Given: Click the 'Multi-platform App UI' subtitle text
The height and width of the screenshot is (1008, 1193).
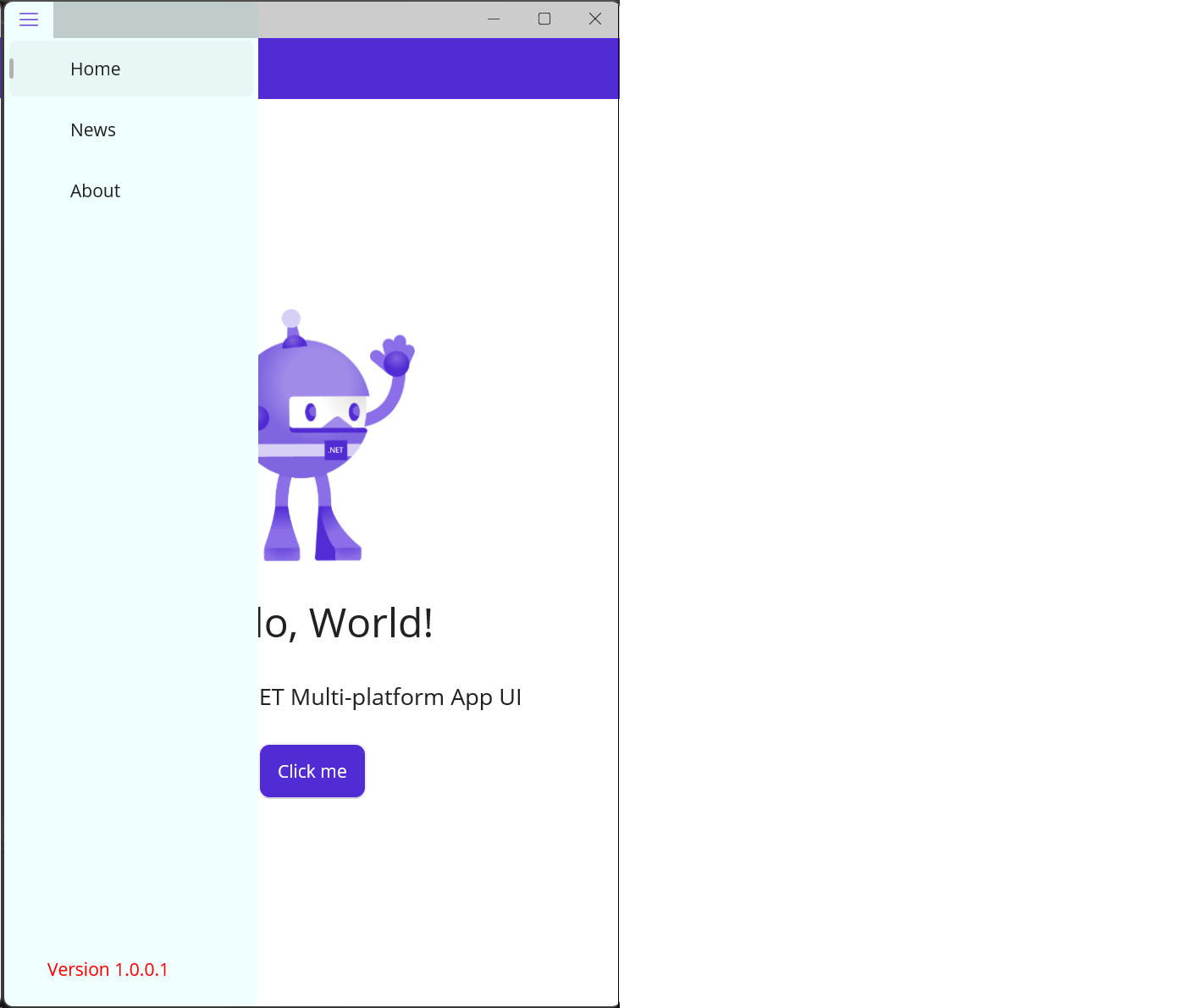Looking at the screenshot, I should (406, 697).
